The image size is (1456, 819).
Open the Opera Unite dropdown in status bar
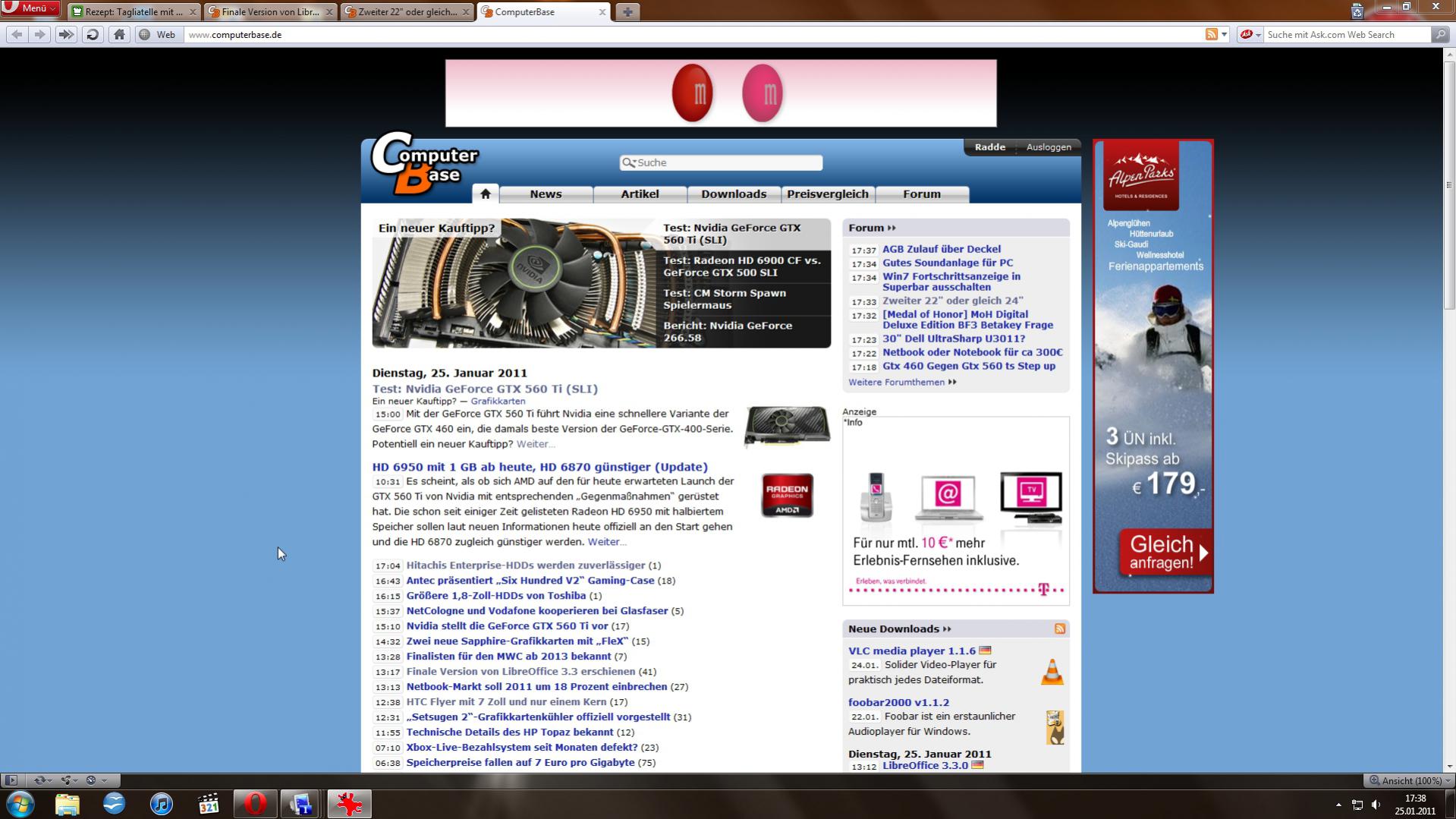(x=70, y=780)
